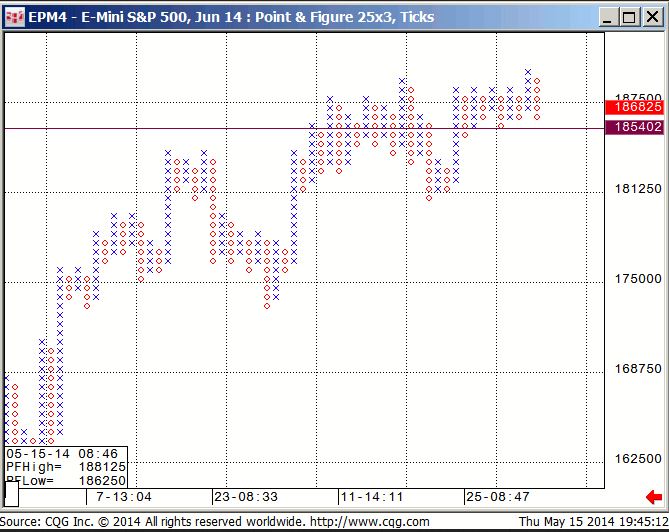Screen dimensions: 669x532
Task: Click the 25-08:47 time axis label
Action: pos(497,496)
